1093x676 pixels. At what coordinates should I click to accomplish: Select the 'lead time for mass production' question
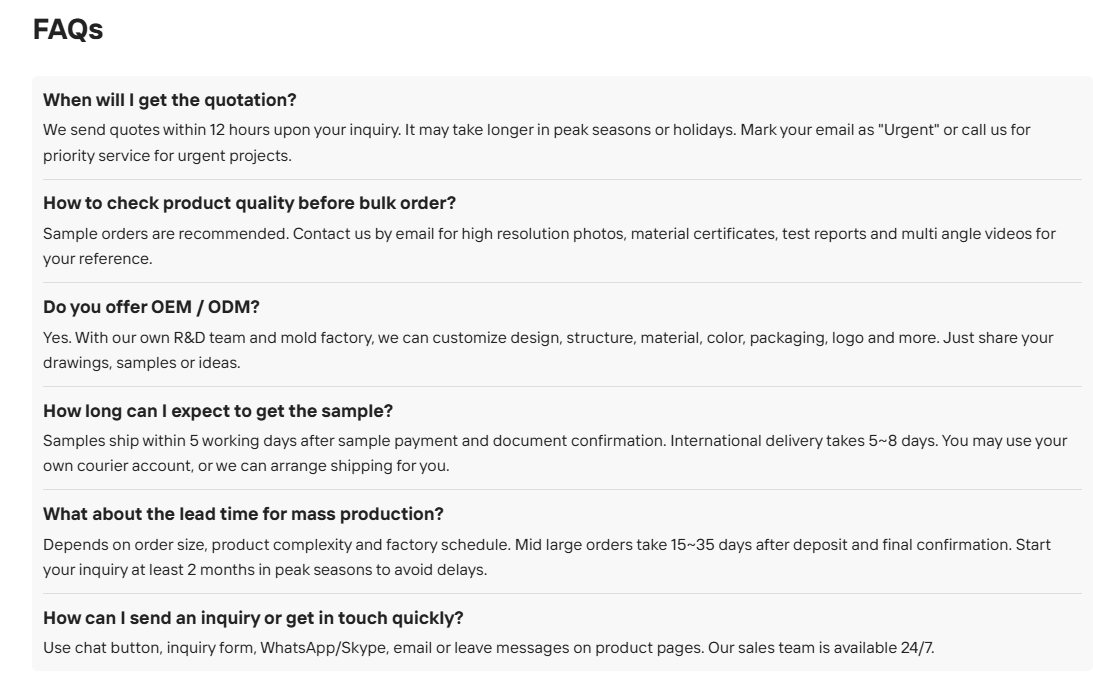click(x=243, y=514)
